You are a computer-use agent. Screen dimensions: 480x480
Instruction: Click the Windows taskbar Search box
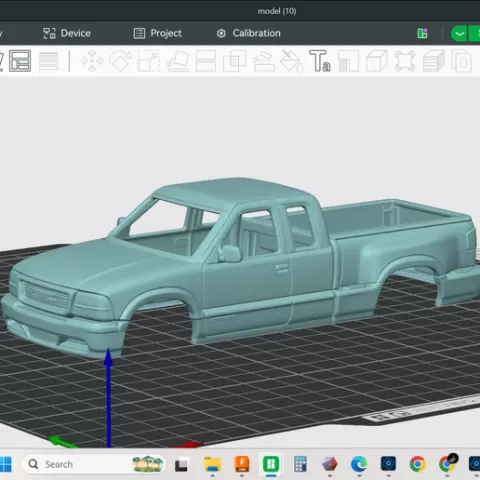tap(93, 464)
